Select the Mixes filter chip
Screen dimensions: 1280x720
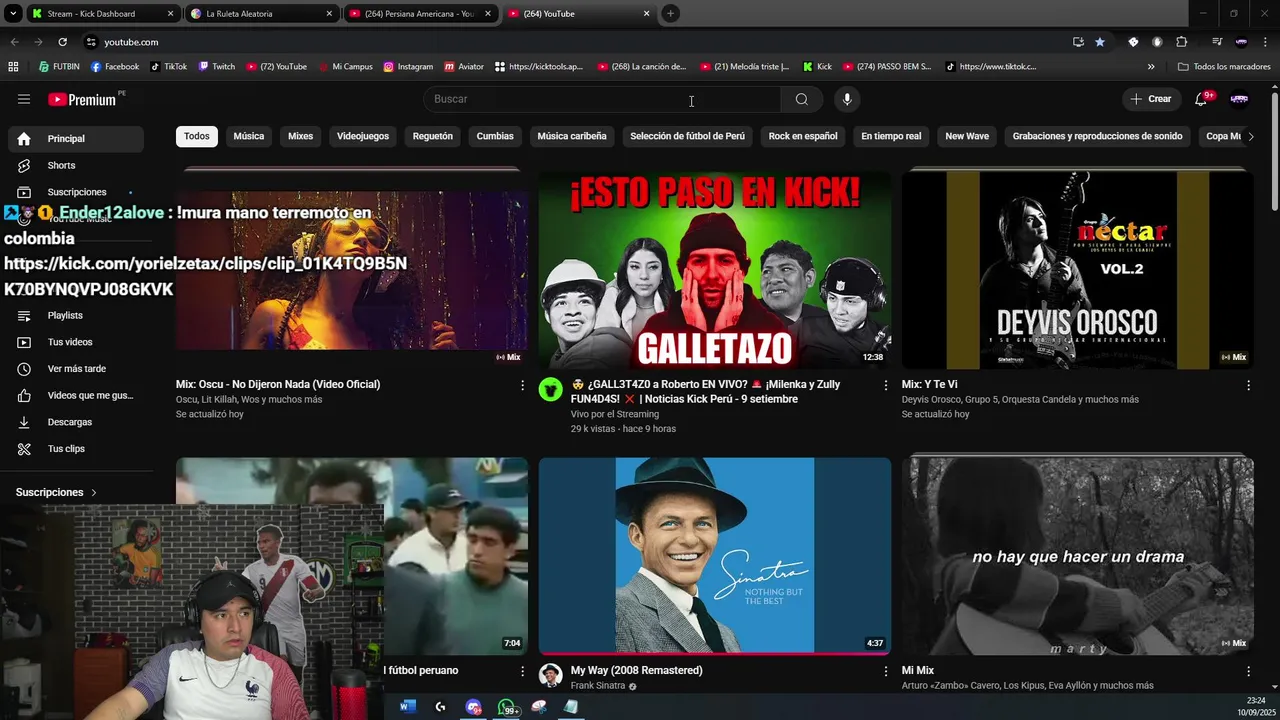[x=300, y=136]
